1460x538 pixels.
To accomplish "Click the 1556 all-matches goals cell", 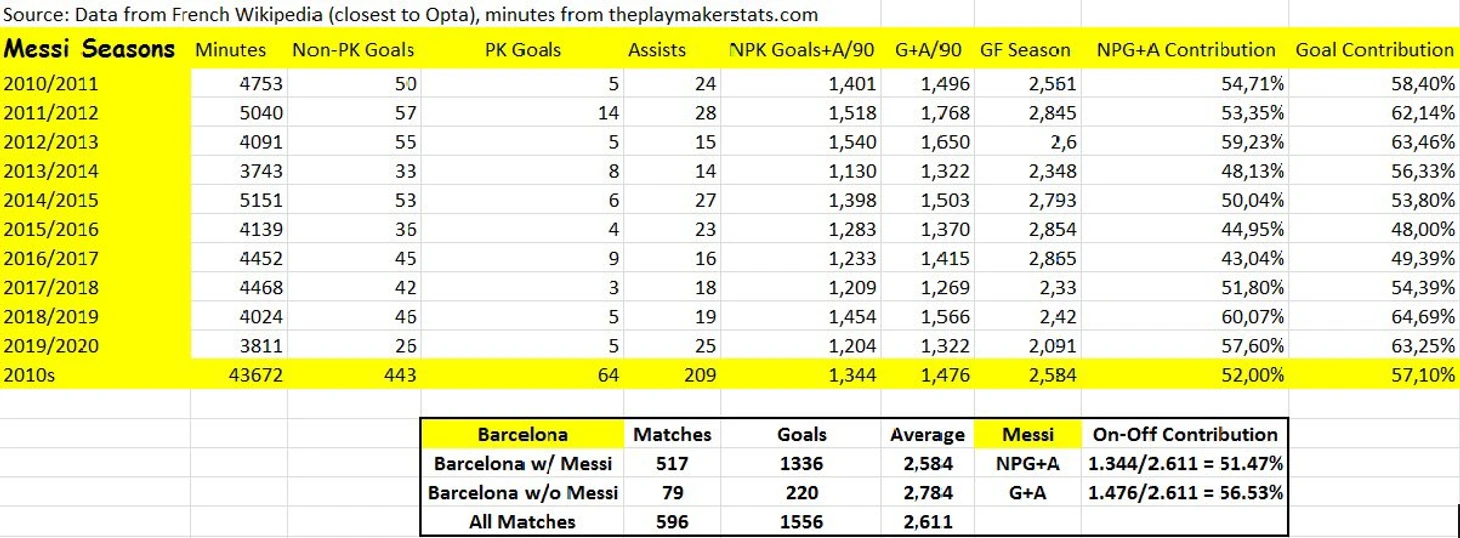I will pos(802,521).
